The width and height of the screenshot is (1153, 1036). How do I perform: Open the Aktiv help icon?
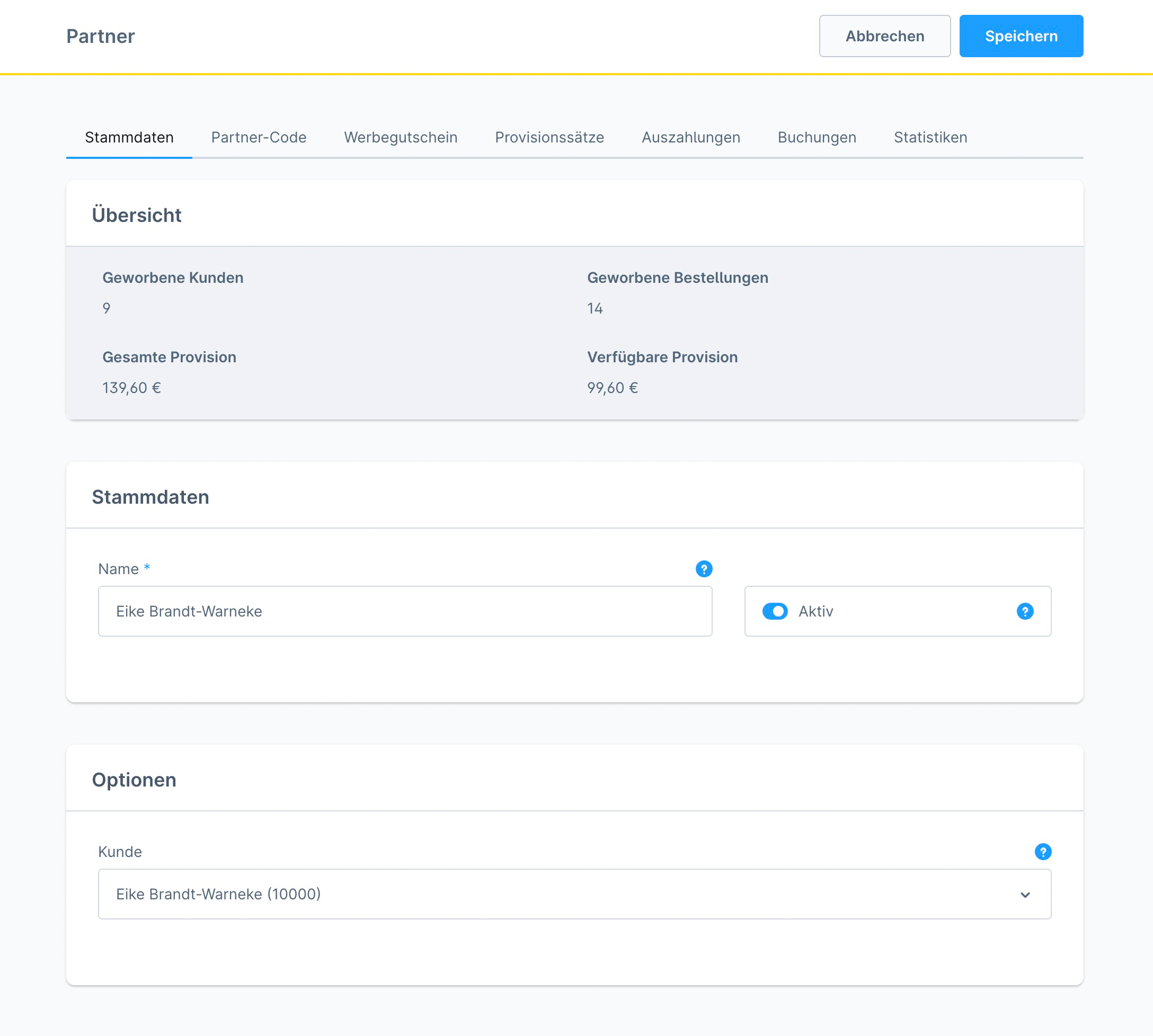click(x=1025, y=611)
